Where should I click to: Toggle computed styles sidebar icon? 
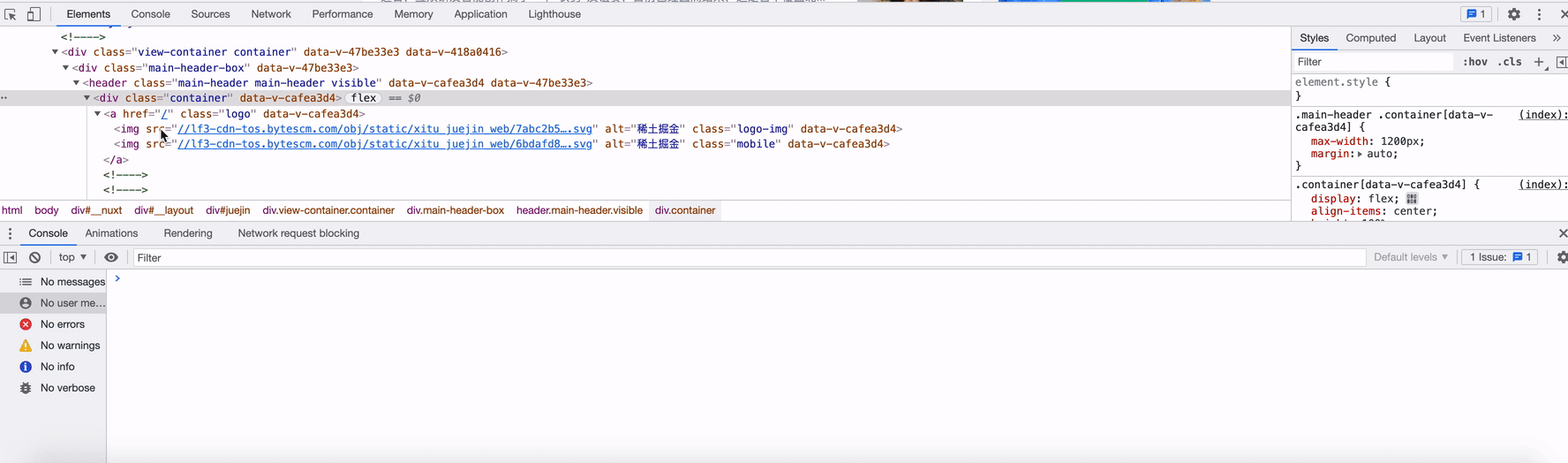pyautogui.click(x=1561, y=62)
